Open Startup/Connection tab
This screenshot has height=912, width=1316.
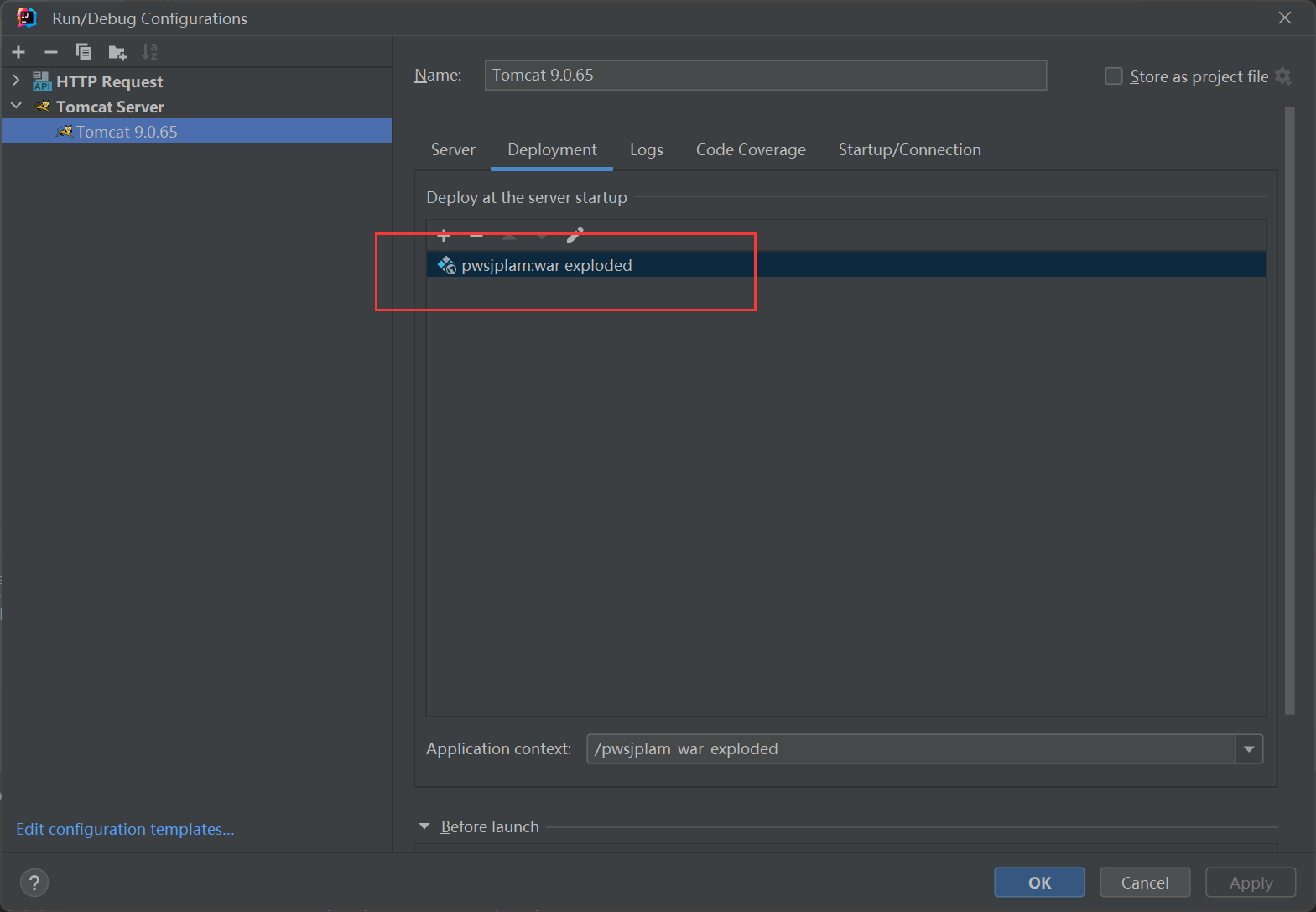click(x=910, y=150)
